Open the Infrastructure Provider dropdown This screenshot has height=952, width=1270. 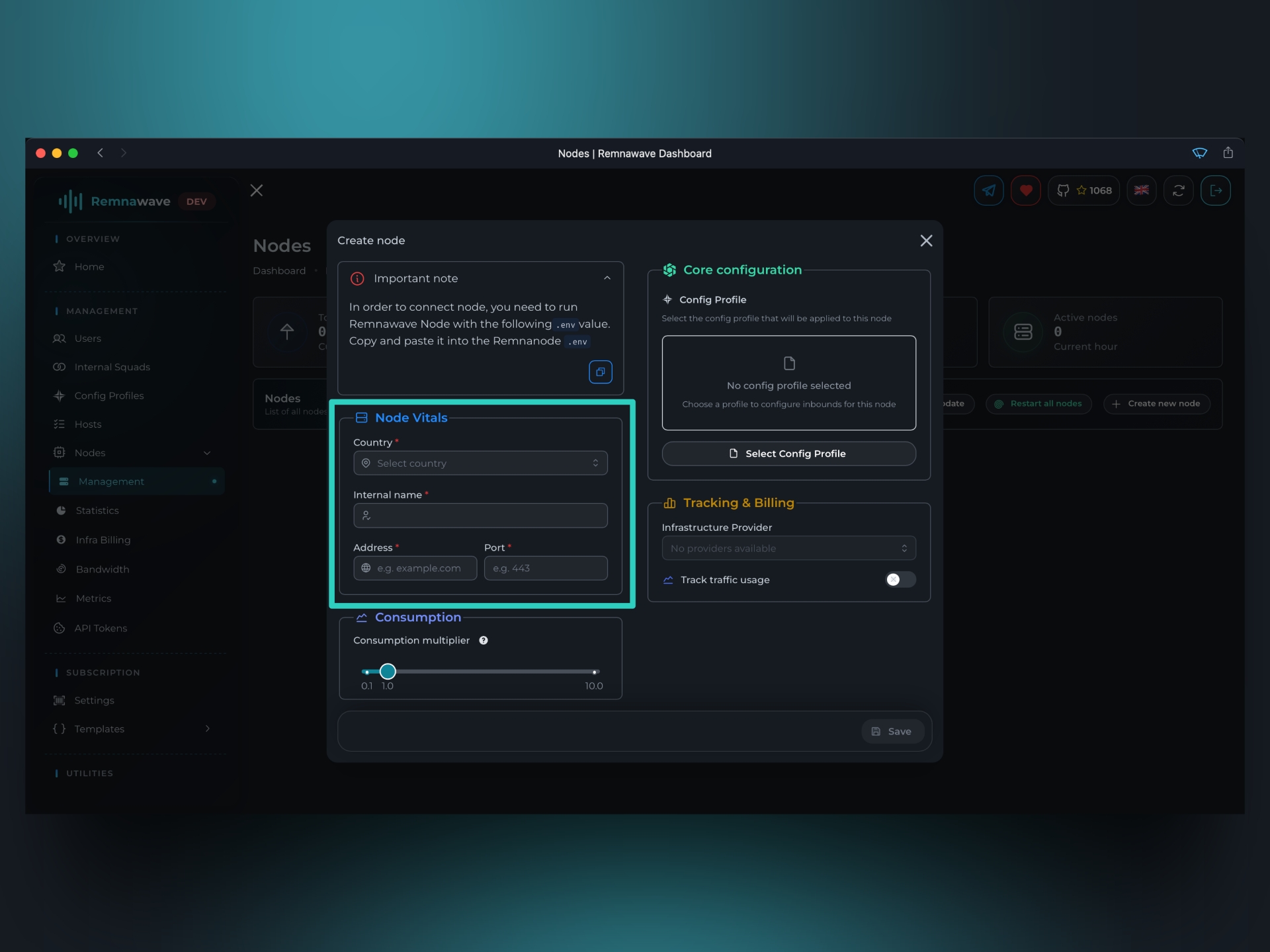(x=788, y=548)
